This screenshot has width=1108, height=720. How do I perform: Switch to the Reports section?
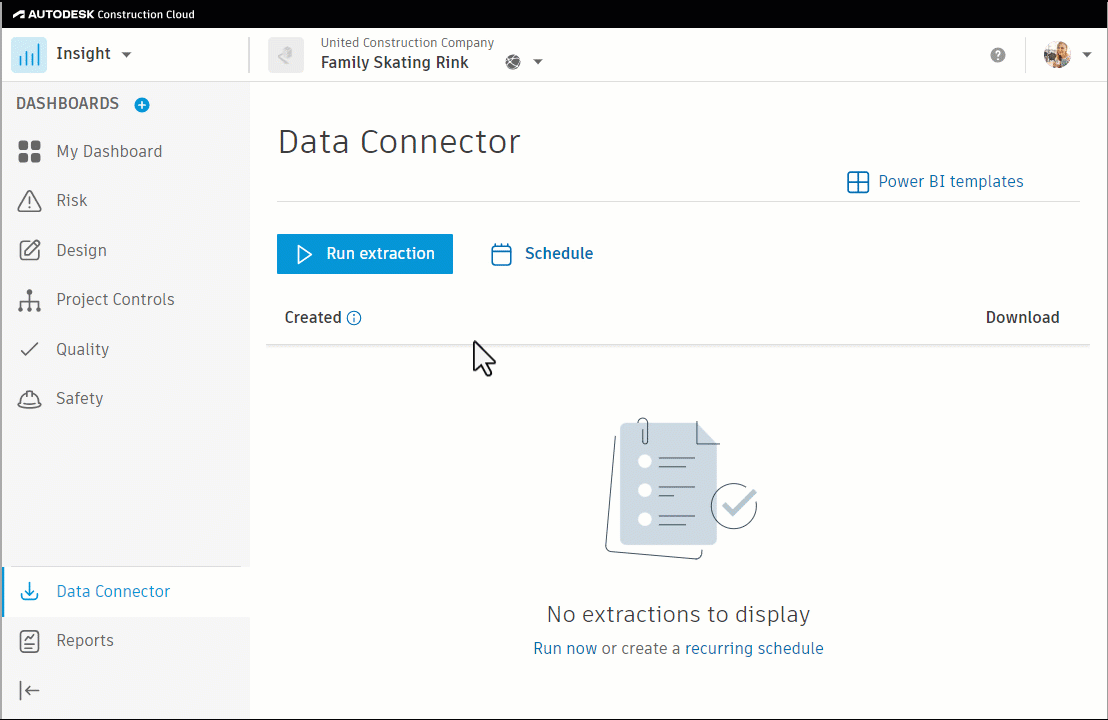pyautogui.click(x=85, y=640)
